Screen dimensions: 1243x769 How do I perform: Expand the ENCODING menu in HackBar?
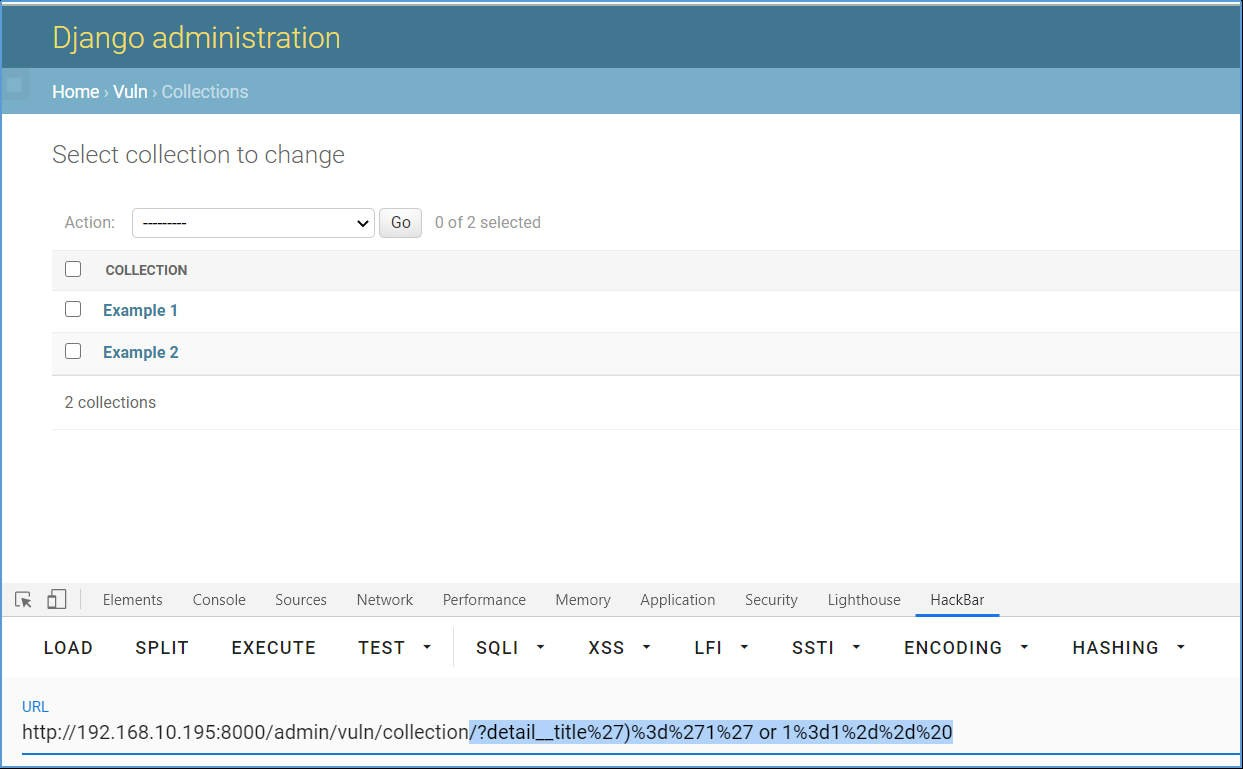coord(964,648)
